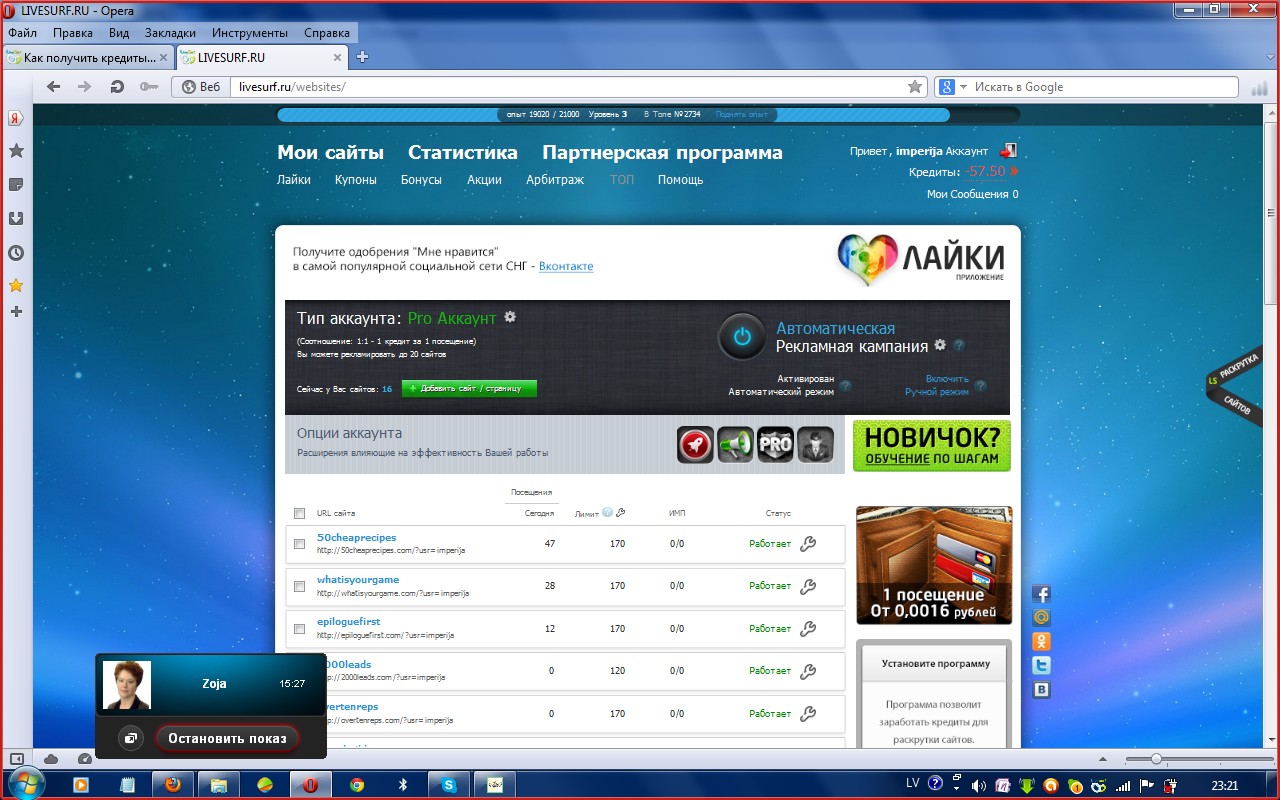Image resolution: width=1280 pixels, height=800 pixels.
Task: Click the Веб address badge
Action: [x=200, y=87]
